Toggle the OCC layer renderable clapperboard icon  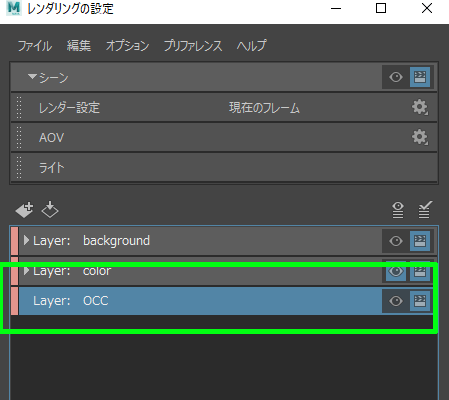[x=420, y=301]
